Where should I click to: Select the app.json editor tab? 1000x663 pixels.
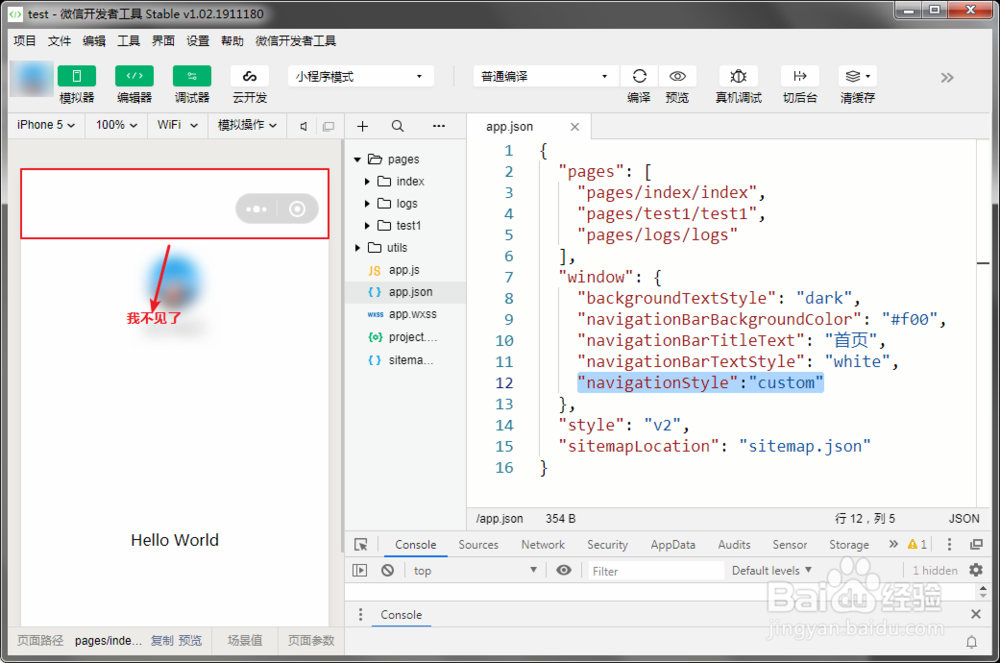(529, 126)
